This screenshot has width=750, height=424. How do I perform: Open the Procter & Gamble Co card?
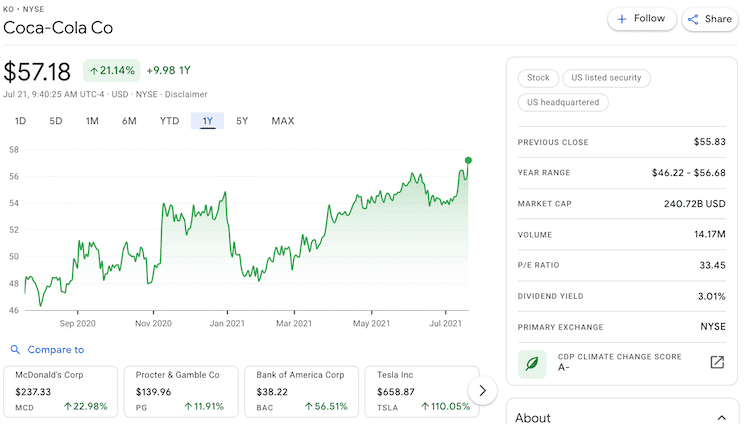pos(181,391)
